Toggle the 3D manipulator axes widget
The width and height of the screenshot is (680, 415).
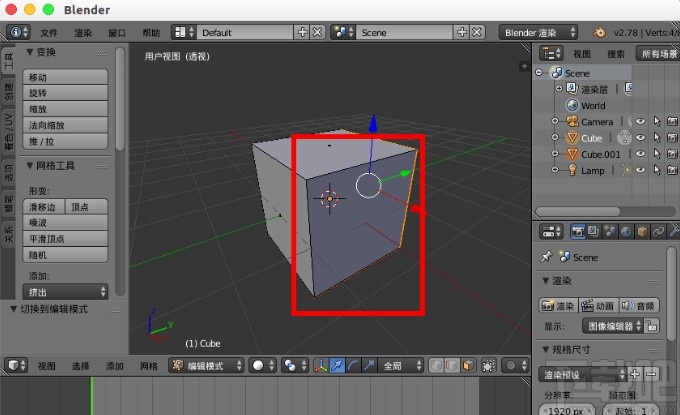coord(321,366)
